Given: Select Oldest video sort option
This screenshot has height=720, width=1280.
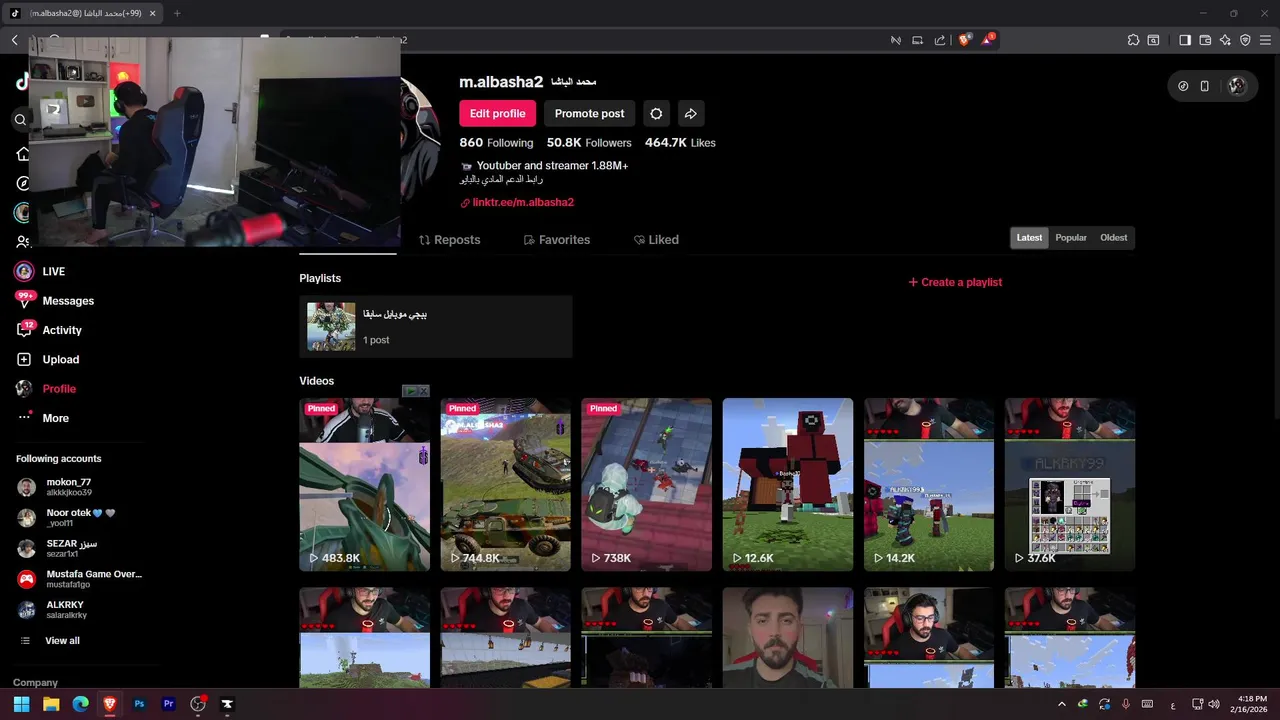Looking at the screenshot, I should click(x=1113, y=237).
